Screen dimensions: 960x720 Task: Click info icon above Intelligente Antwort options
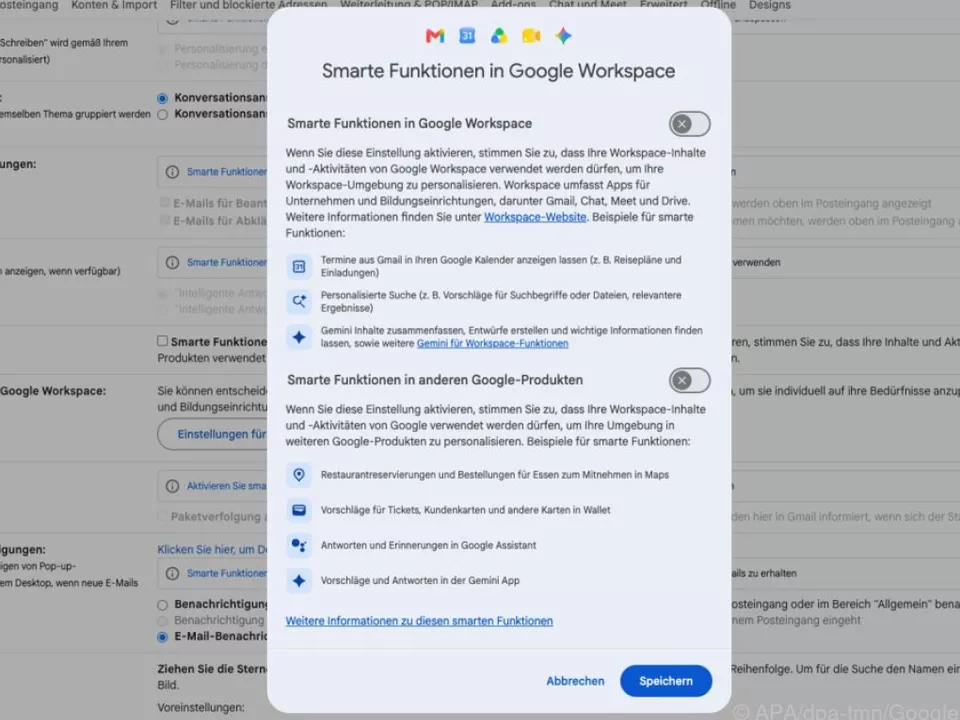coord(173,263)
